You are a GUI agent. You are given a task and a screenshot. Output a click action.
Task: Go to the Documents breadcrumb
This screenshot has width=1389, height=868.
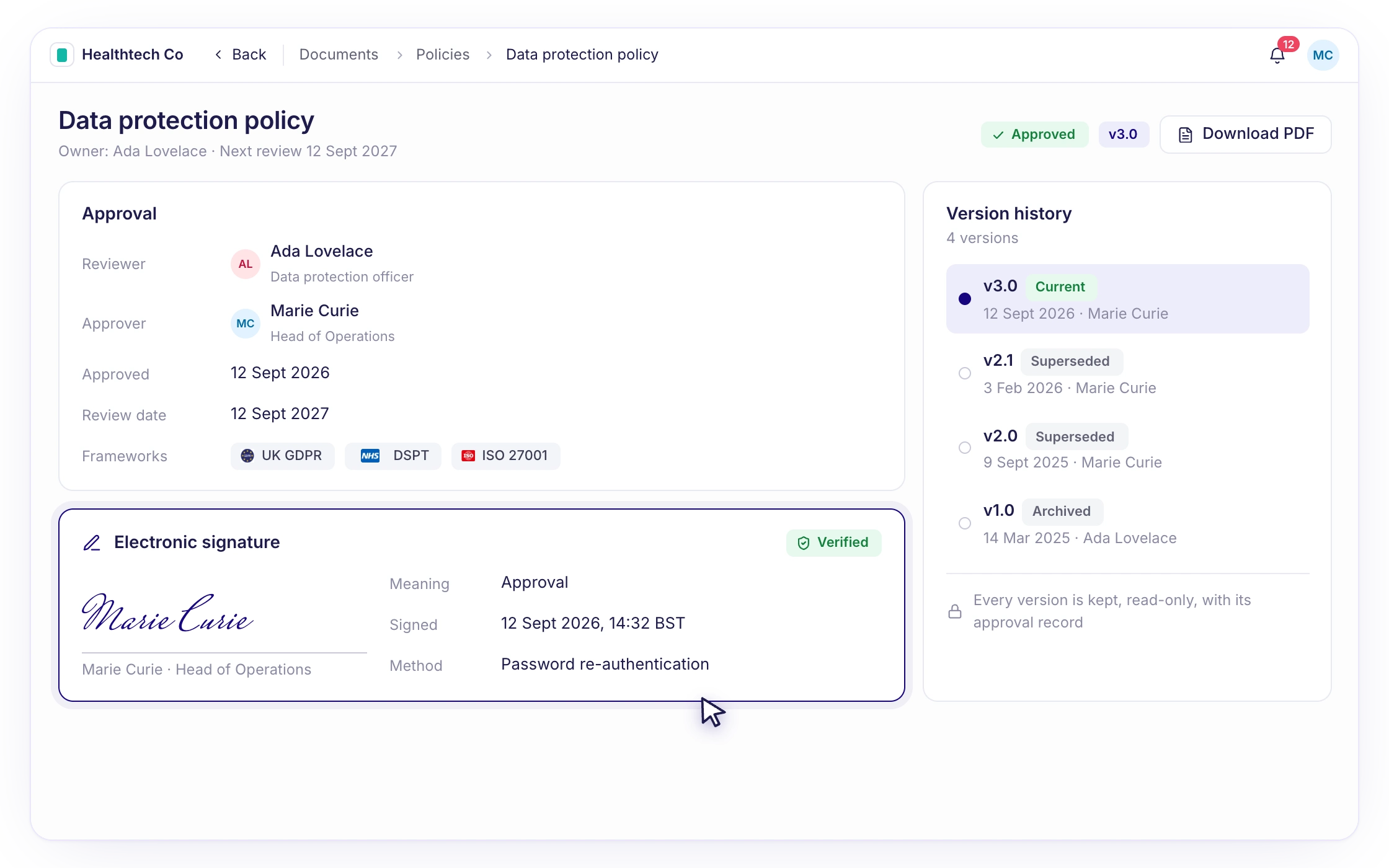pos(339,55)
